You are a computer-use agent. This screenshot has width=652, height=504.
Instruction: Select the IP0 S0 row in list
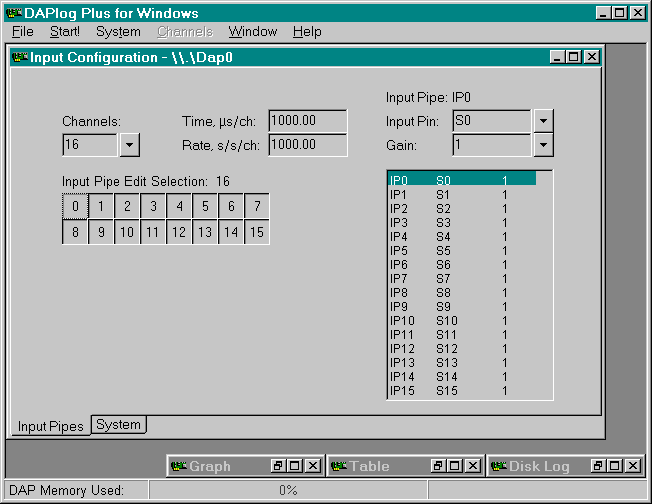462,180
